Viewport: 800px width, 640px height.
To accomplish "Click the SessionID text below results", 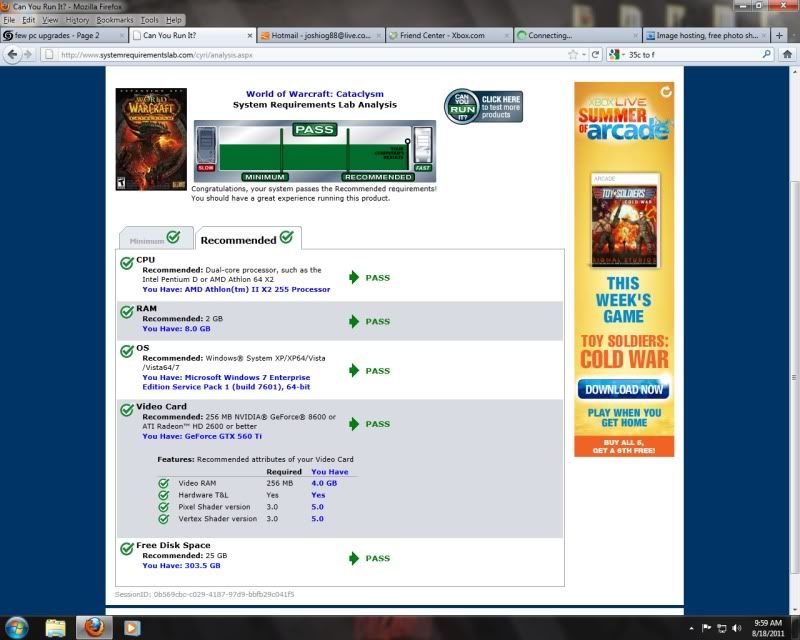I will click(205, 595).
